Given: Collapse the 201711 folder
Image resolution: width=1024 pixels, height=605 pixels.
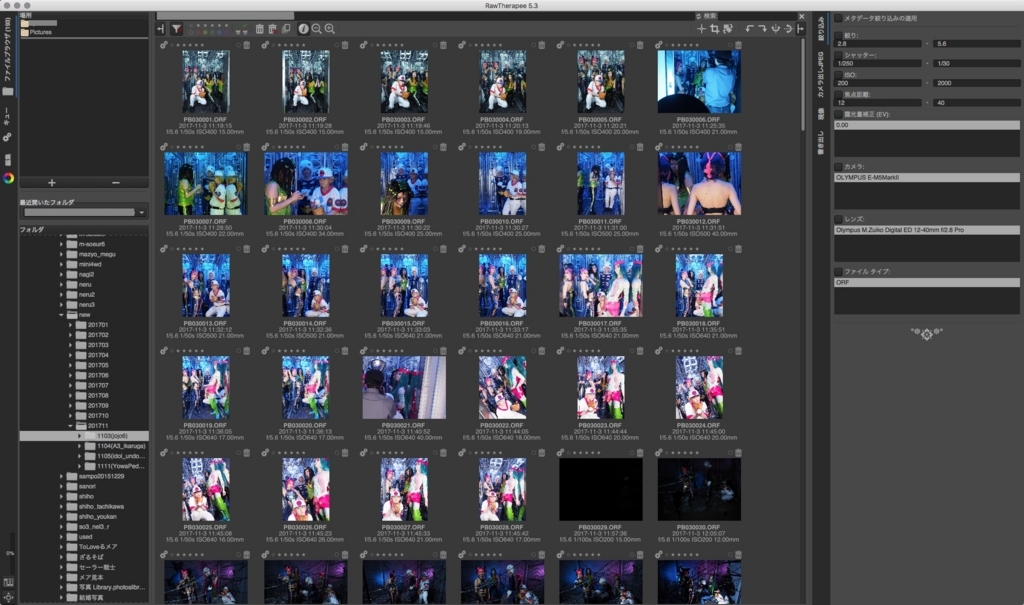Looking at the screenshot, I should point(71,426).
